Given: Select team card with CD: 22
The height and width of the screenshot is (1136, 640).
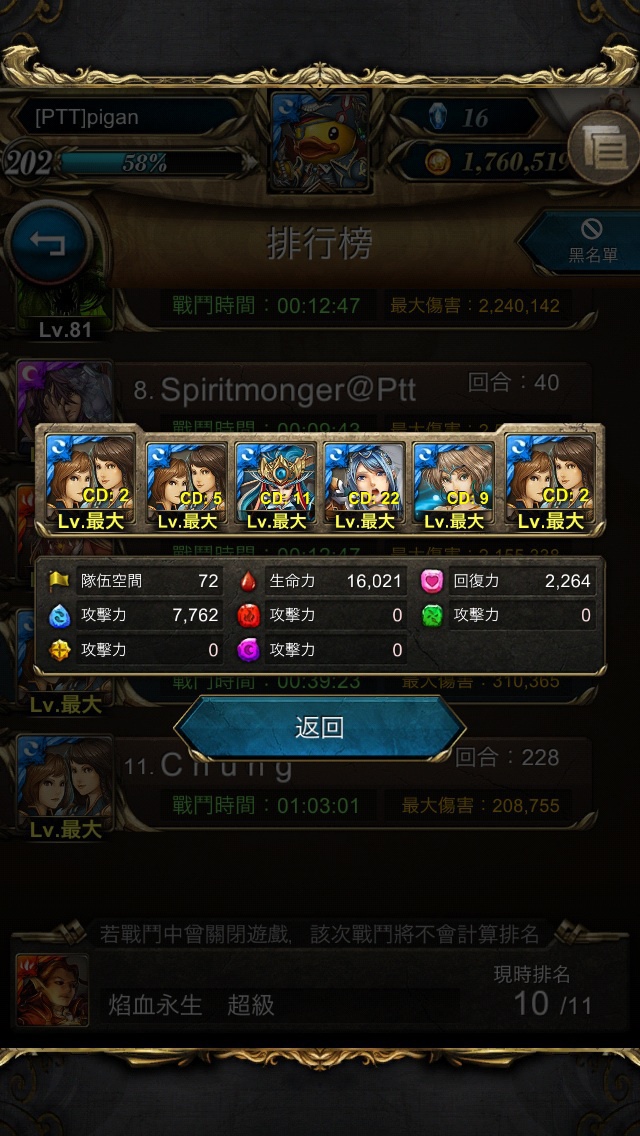Looking at the screenshot, I should coord(365,482).
